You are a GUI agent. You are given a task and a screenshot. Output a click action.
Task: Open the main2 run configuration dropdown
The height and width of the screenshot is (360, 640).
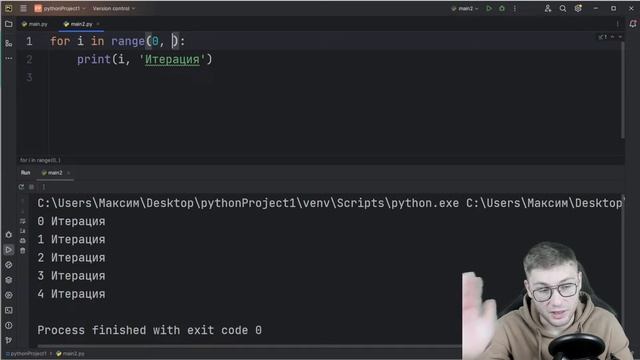tap(465, 8)
